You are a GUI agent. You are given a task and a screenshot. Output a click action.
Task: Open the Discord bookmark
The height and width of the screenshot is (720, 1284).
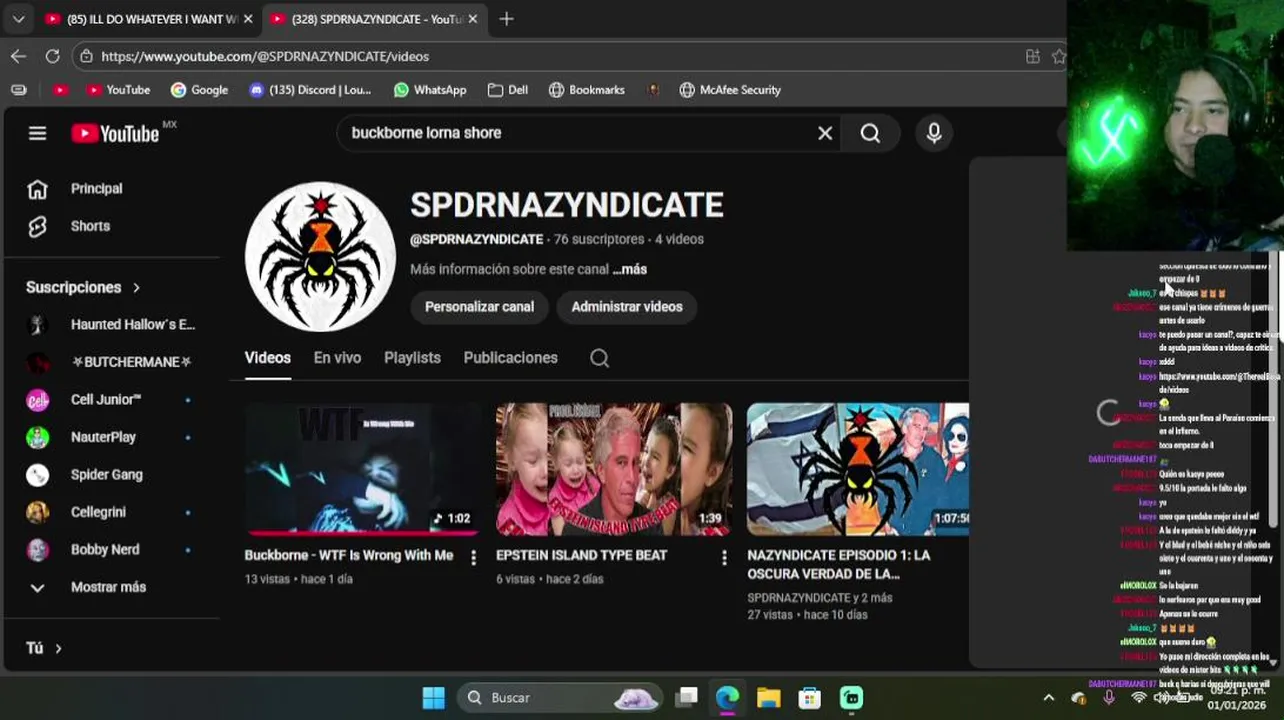tap(310, 90)
